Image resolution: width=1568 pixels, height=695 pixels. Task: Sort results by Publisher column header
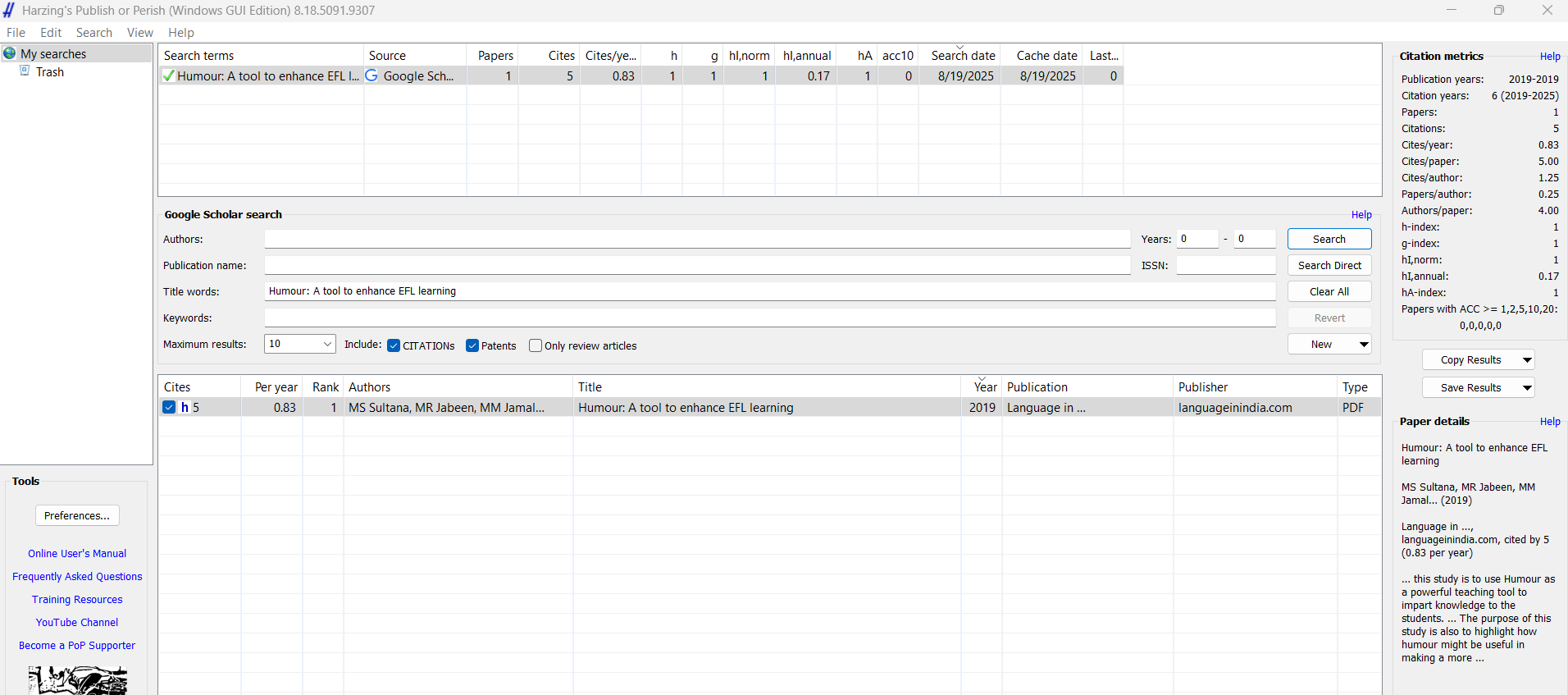click(1255, 387)
